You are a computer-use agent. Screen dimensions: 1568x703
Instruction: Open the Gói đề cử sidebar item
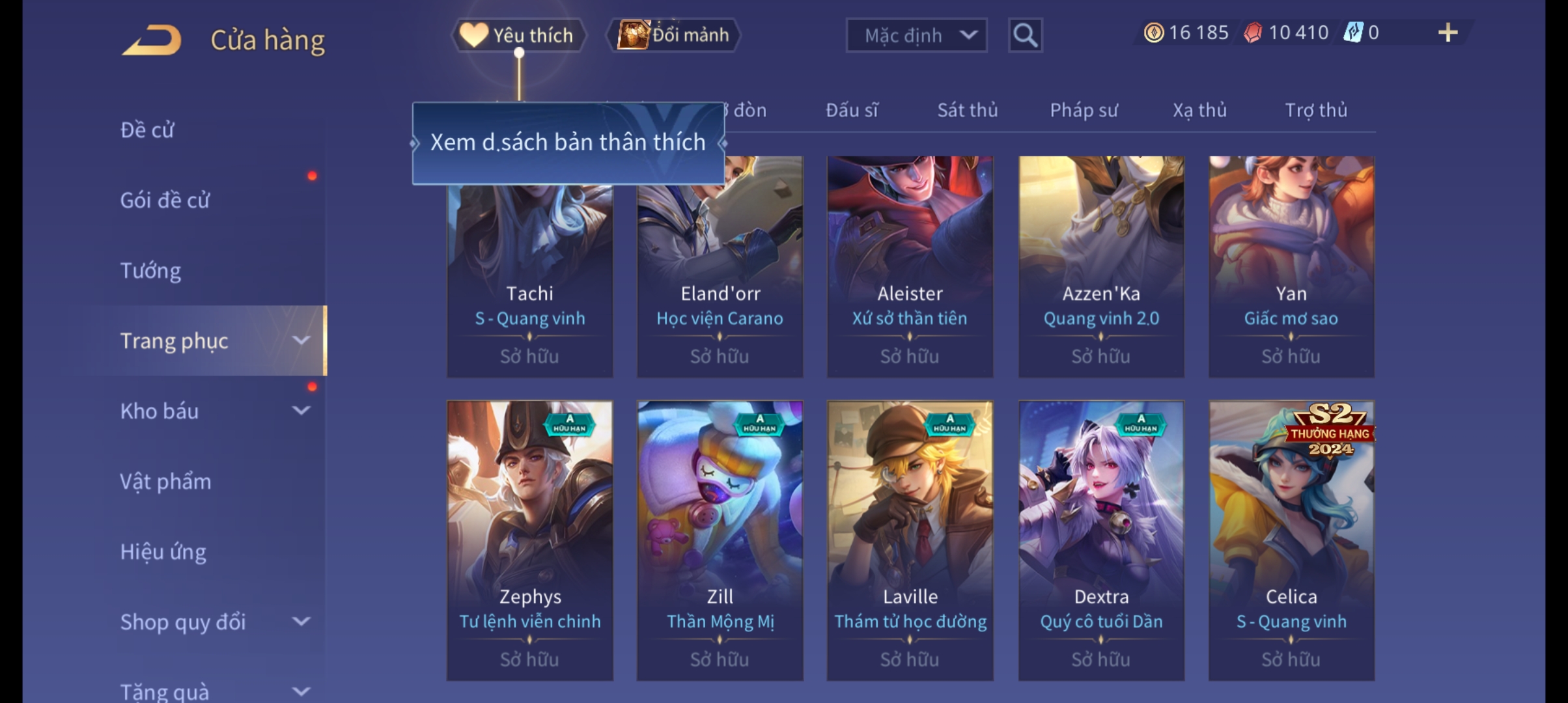point(165,200)
